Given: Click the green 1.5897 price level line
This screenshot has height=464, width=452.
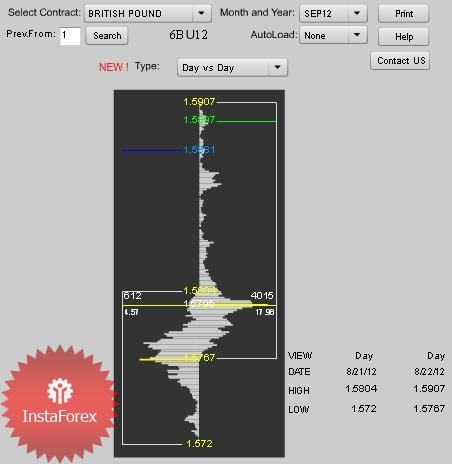Looking at the screenshot, I should click(246, 121).
